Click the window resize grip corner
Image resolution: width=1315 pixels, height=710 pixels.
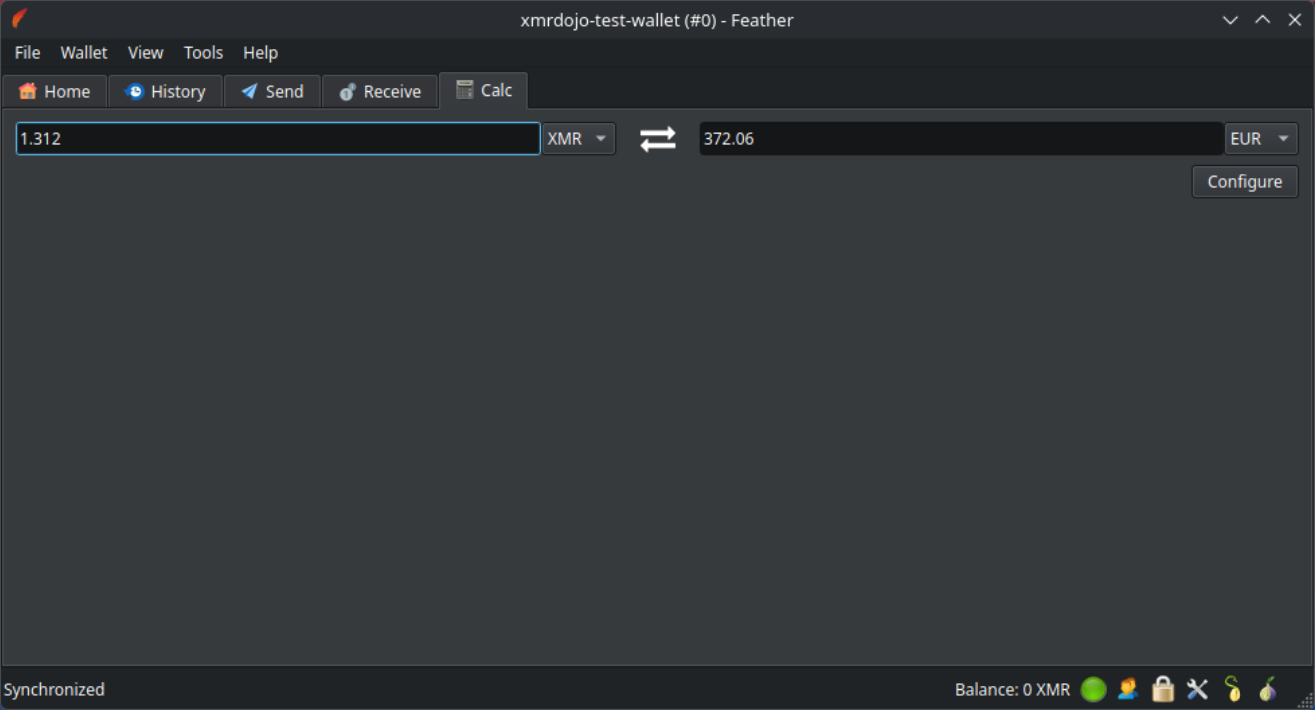point(1305,700)
